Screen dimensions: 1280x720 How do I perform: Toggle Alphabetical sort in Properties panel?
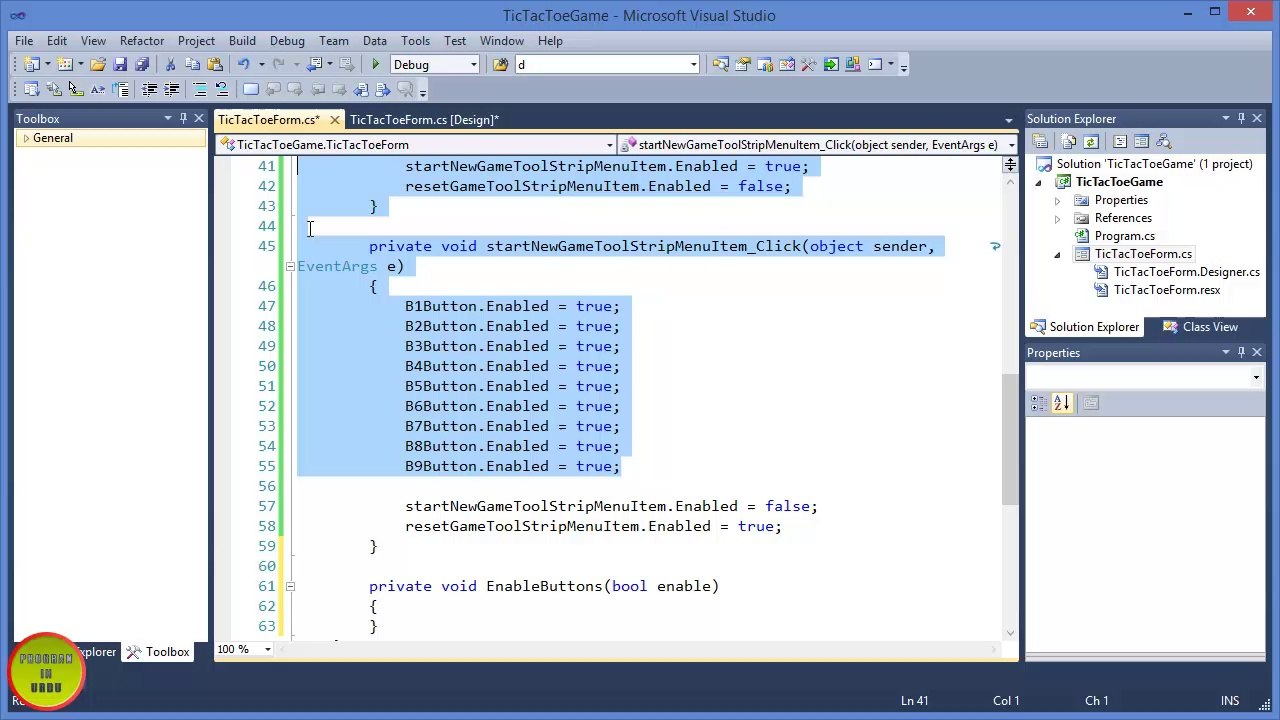pos(1061,403)
